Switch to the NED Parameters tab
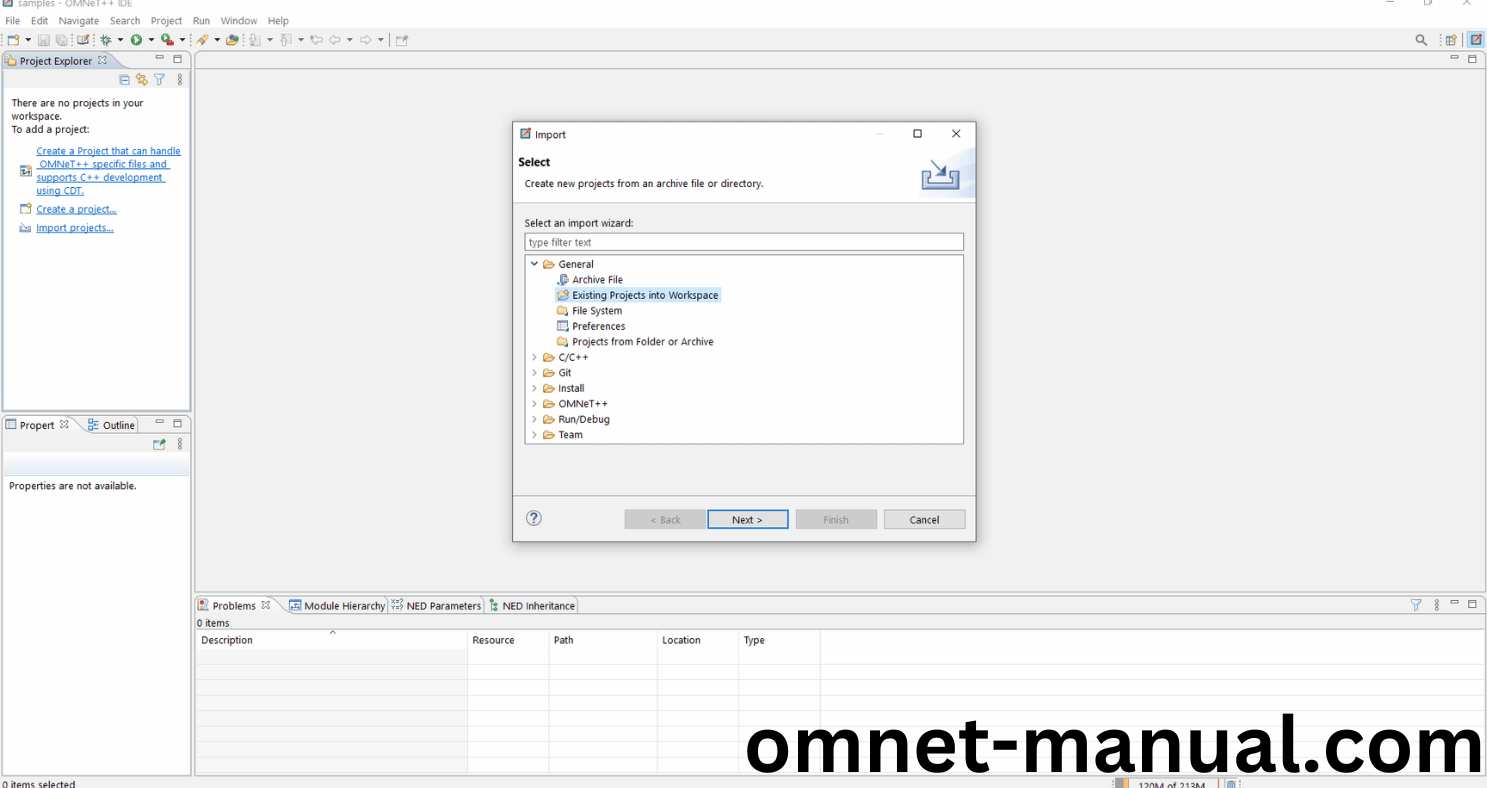Image resolution: width=1487 pixels, height=788 pixels. tap(436, 606)
